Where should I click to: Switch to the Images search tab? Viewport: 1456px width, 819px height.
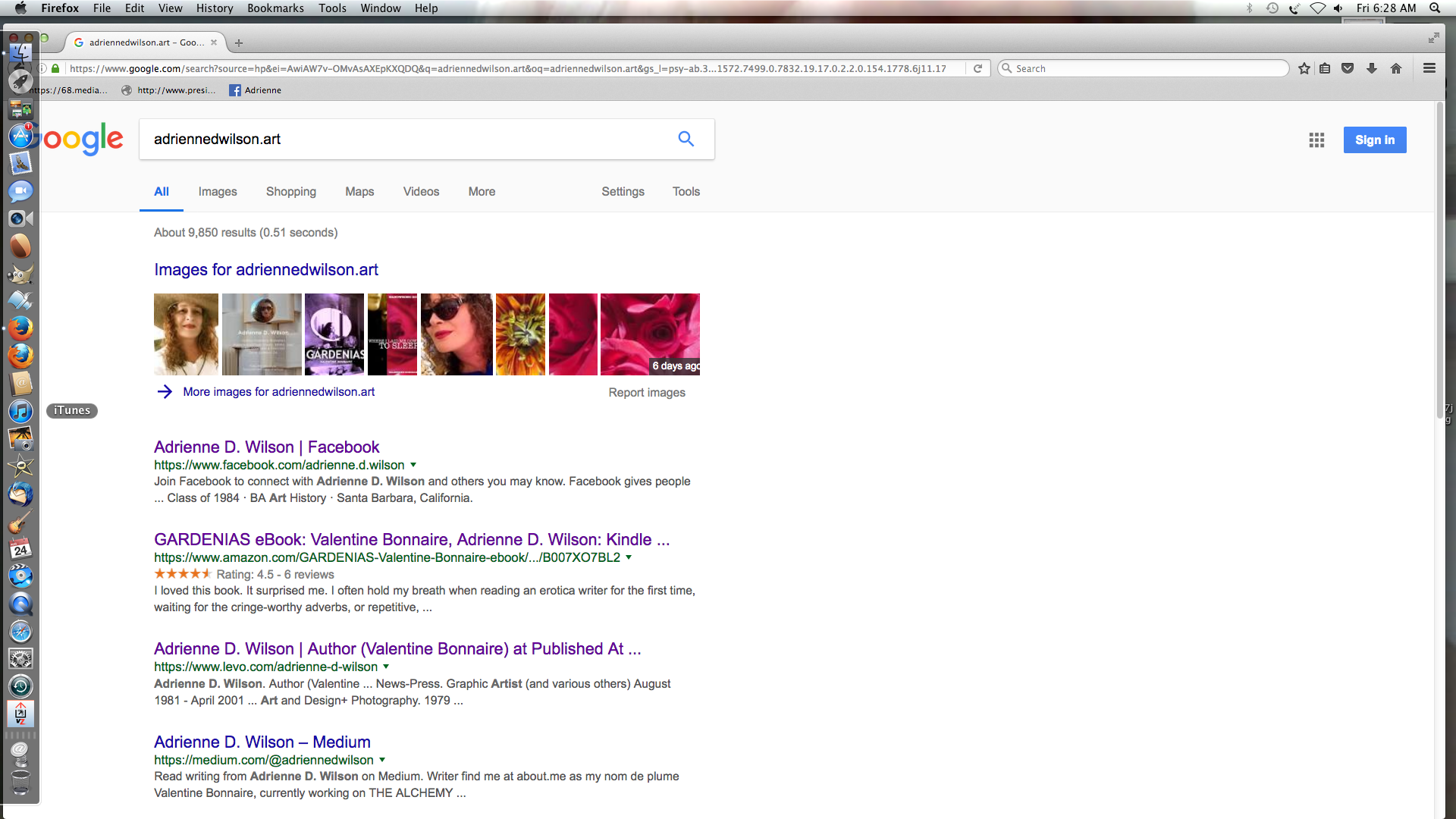217,192
